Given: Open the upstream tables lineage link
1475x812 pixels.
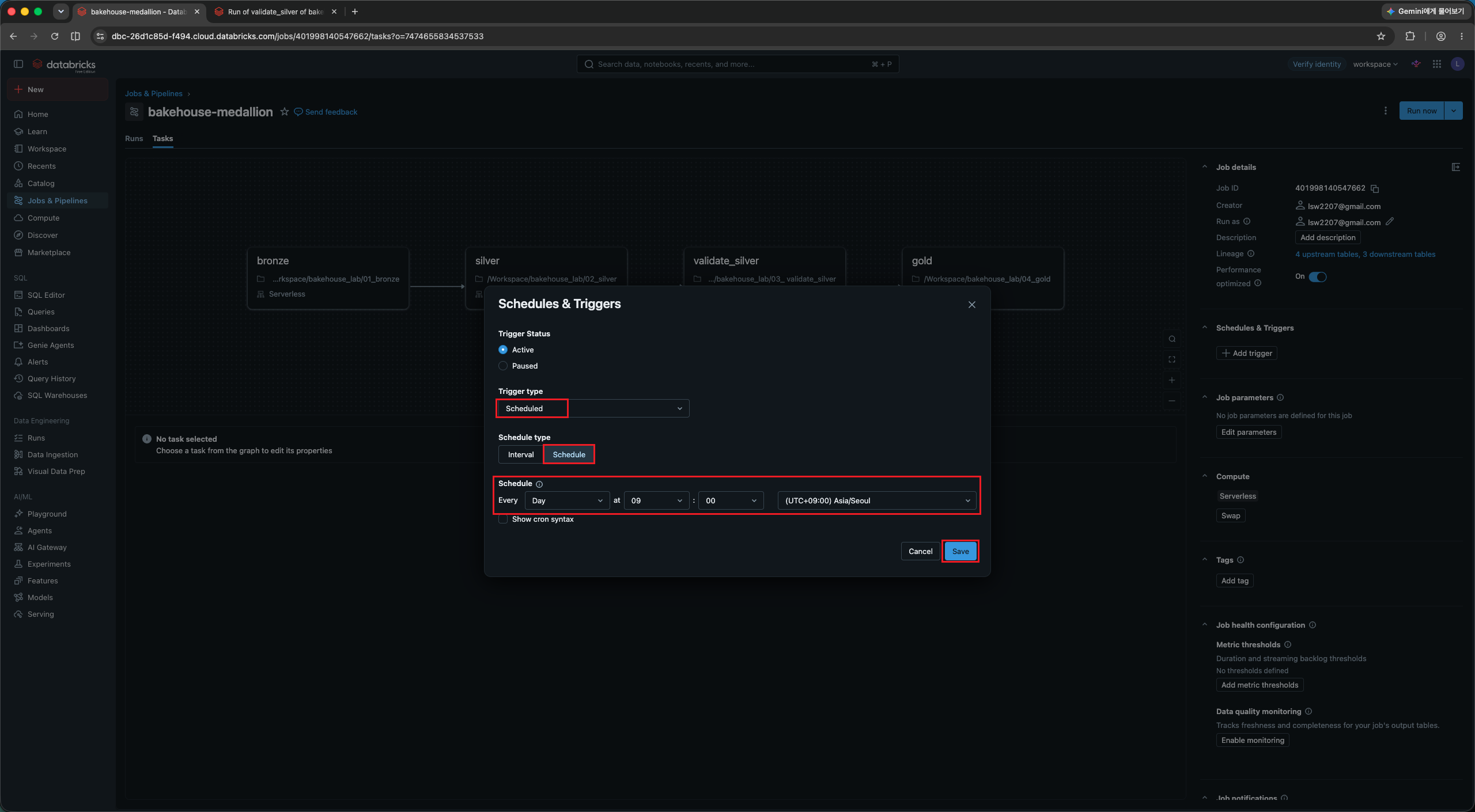Looking at the screenshot, I should (1327, 254).
